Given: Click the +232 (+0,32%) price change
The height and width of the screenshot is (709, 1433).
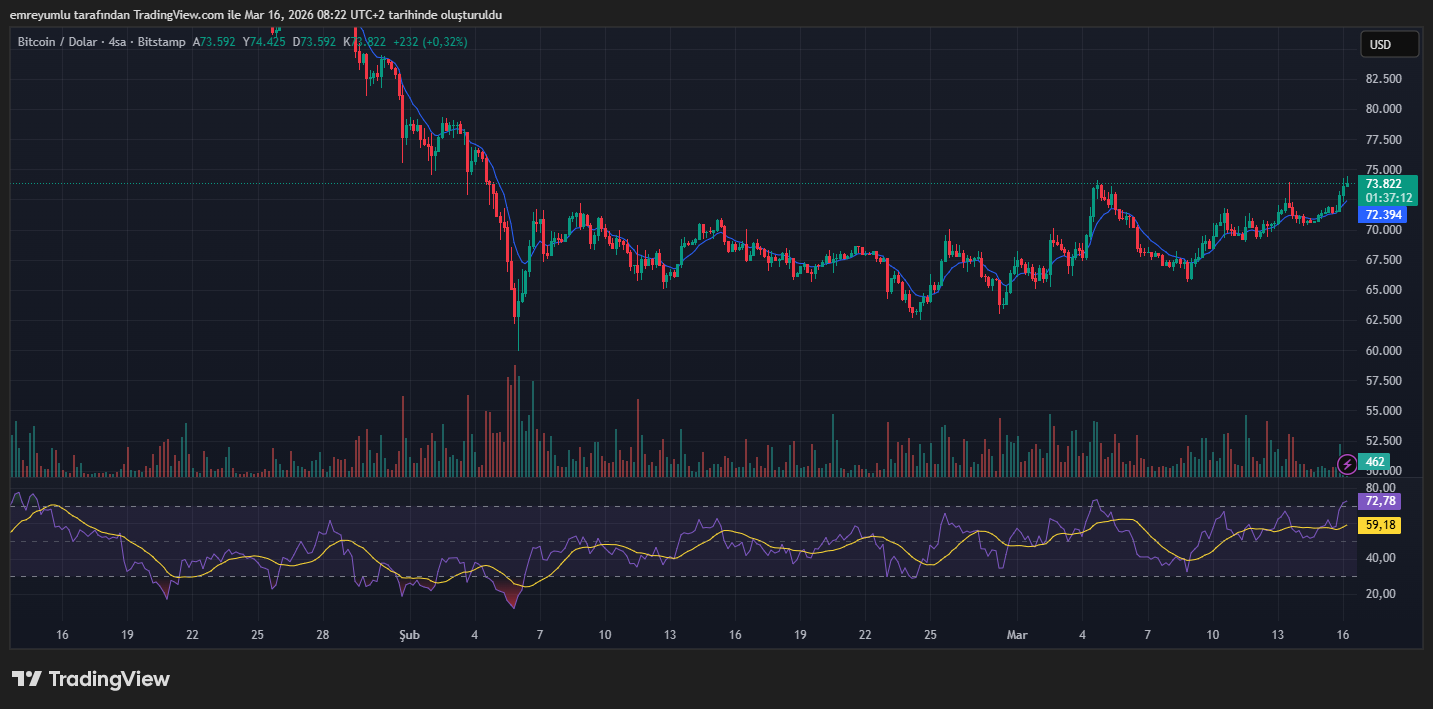Looking at the screenshot, I should (x=430, y=42).
